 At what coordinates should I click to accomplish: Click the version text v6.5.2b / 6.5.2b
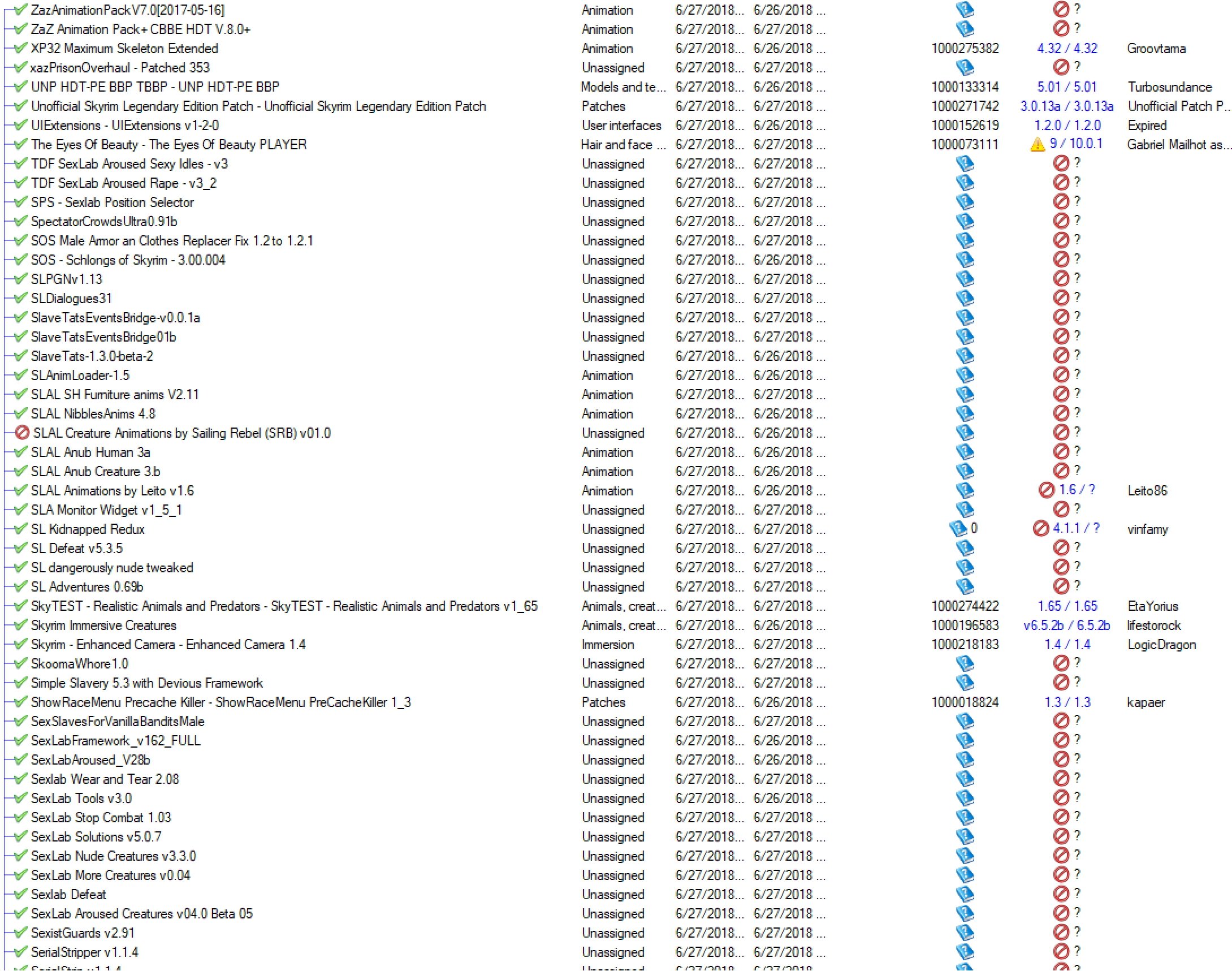coord(1067,625)
